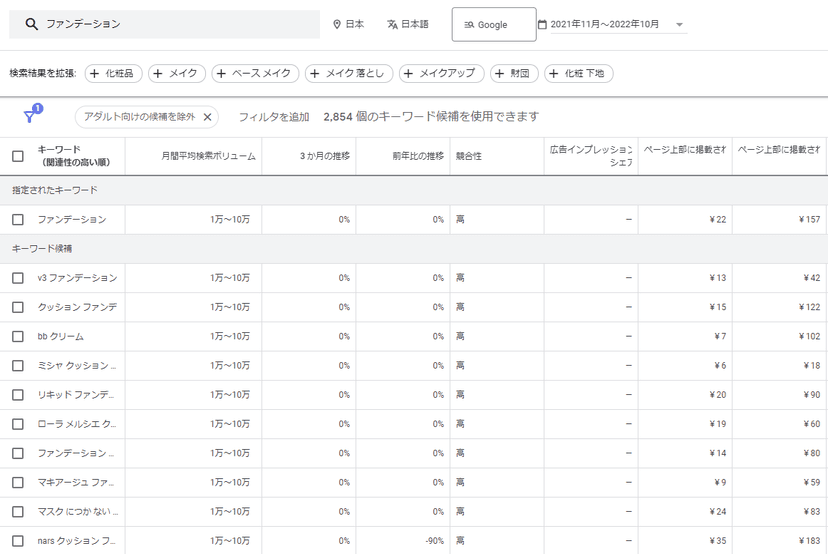Open the date range dropdown arrow

[680, 24]
